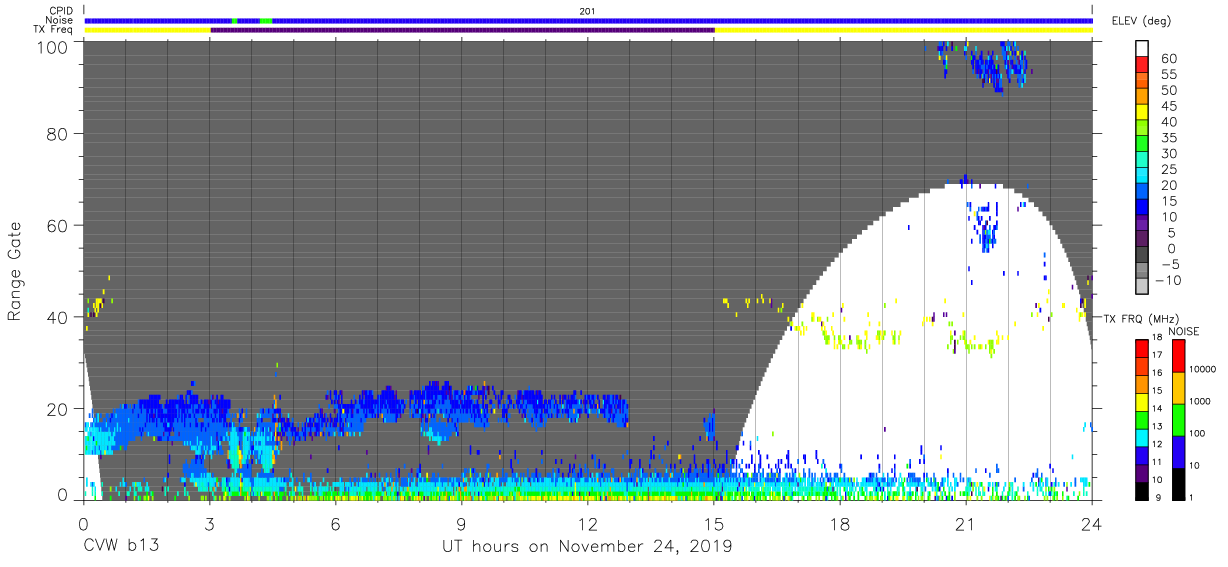Select the yellow 40–45 degree elevation swatch
Image resolution: width=1228 pixels, height=567 pixels.
1142,113
